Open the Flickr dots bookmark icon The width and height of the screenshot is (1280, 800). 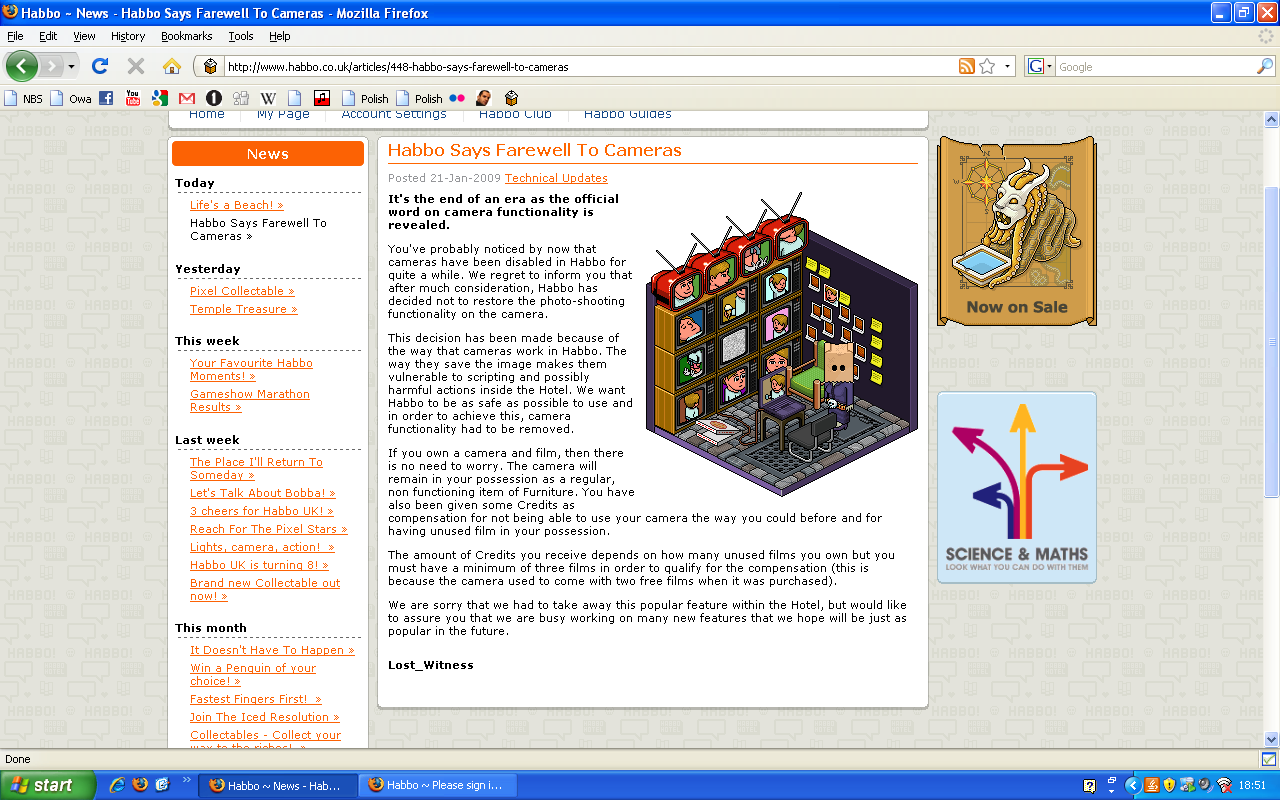(x=457, y=98)
